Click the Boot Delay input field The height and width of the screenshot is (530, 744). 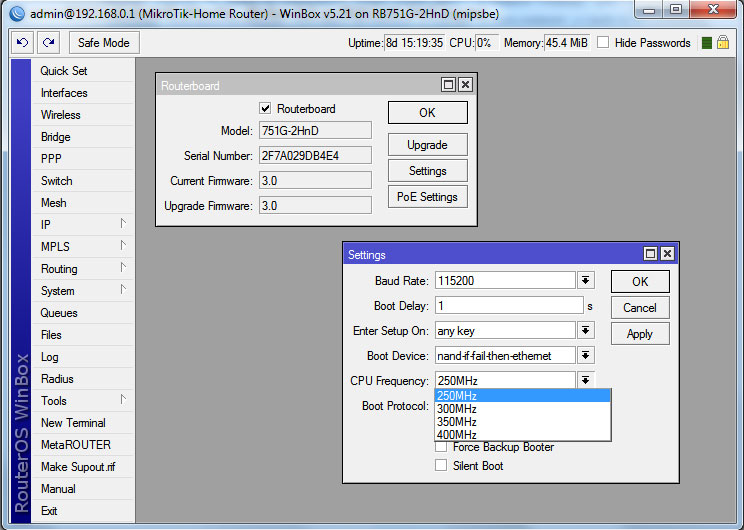[x=508, y=306]
